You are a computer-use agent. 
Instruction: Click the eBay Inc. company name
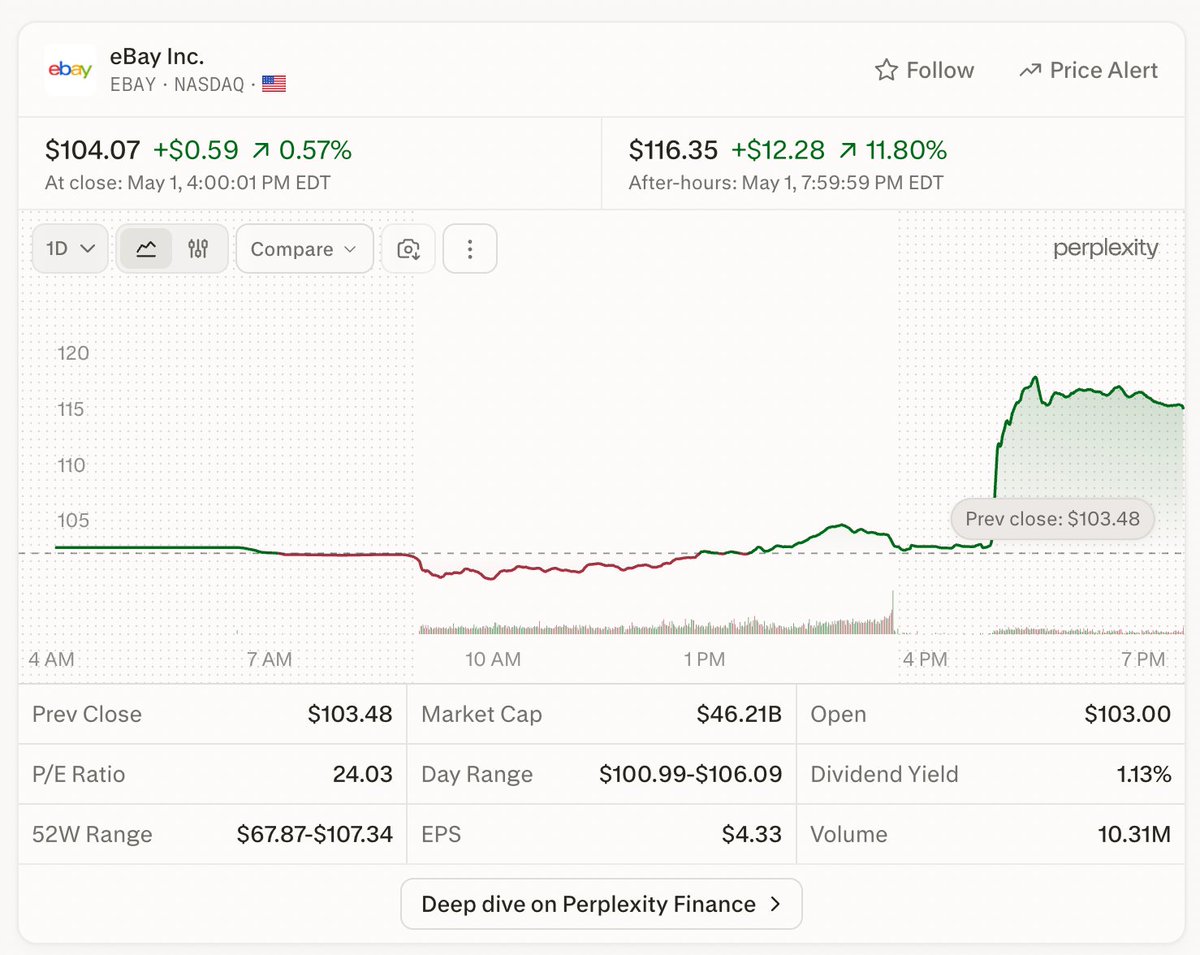[x=157, y=56]
